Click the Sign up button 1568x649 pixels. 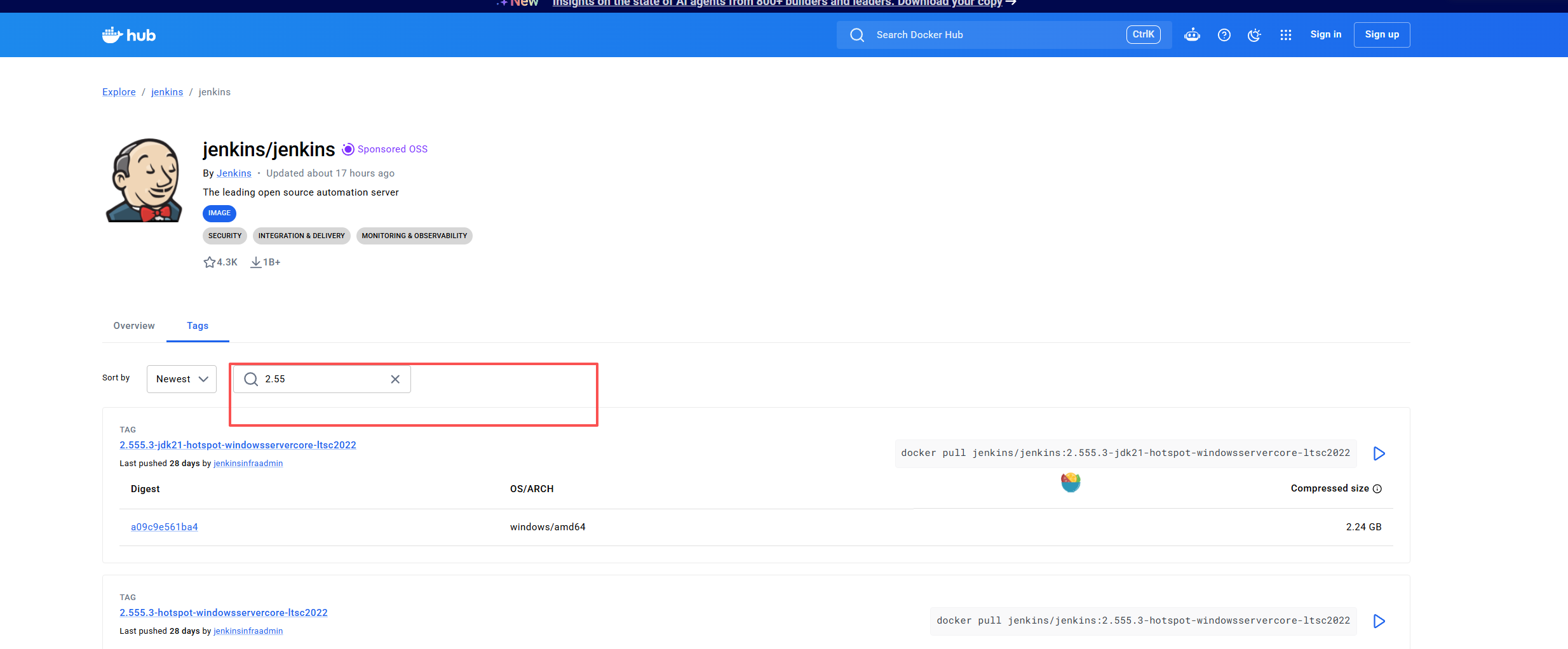[1382, 35]
